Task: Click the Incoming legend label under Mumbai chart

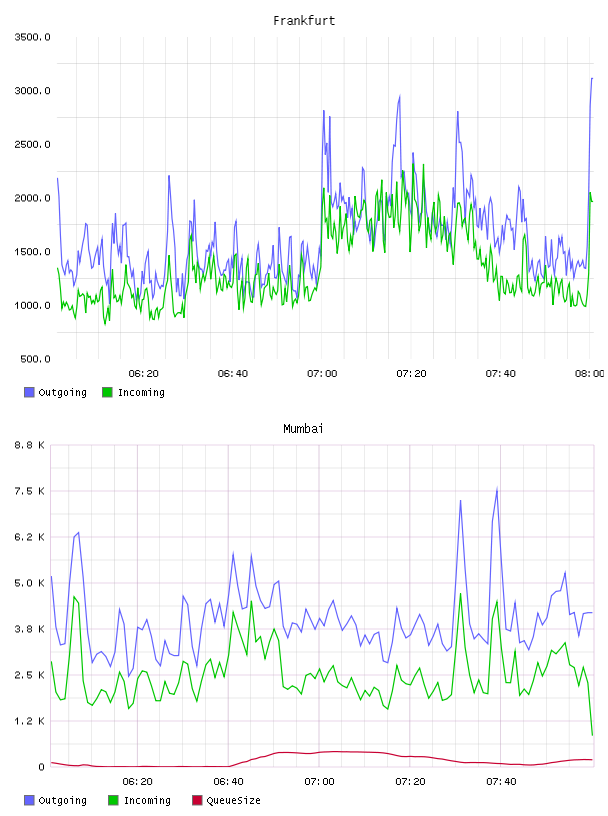Action: click(147, 800)
